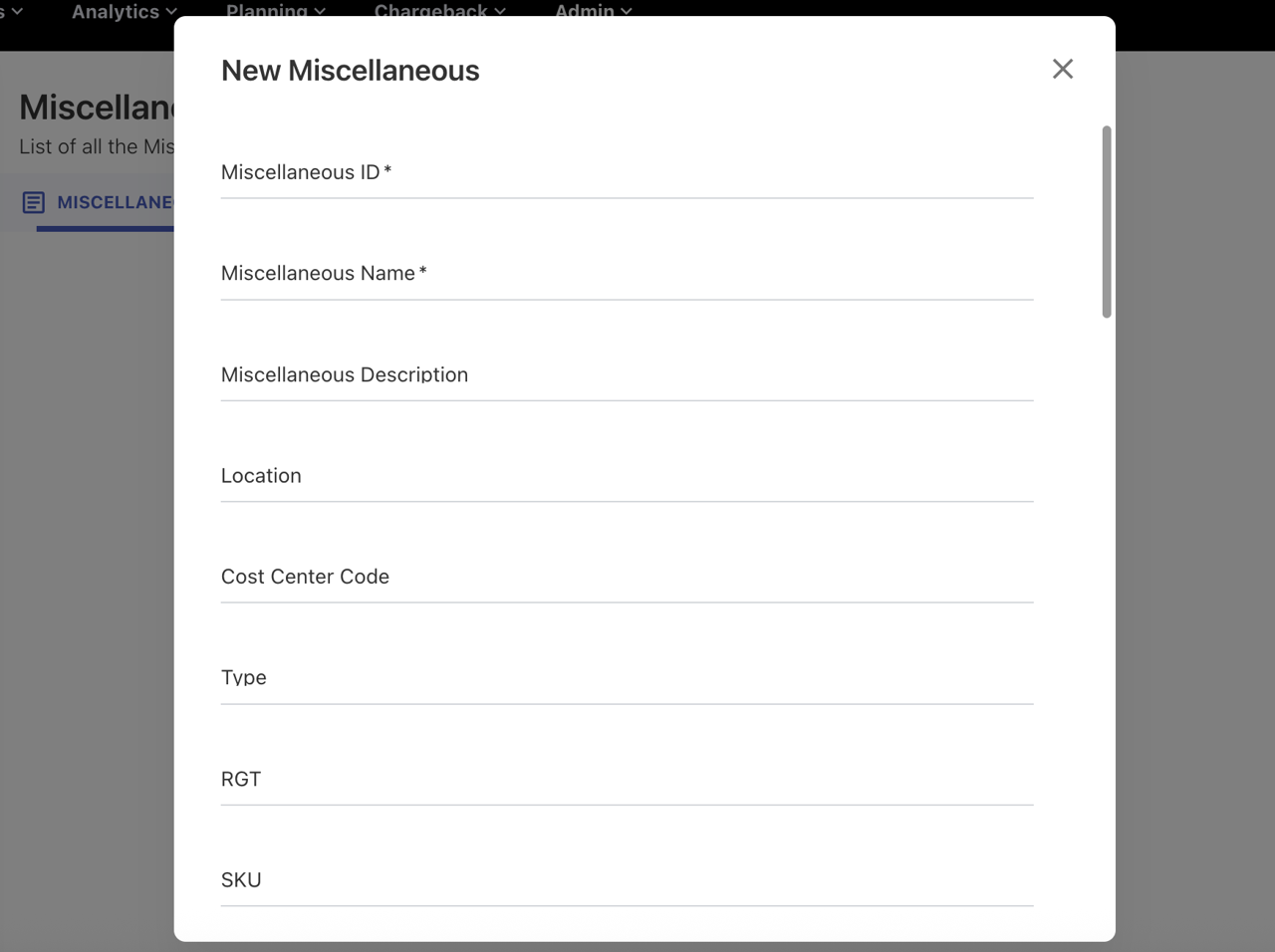
Task: Focus the Cost Center Code field
Action: click(x=627, y=578)
